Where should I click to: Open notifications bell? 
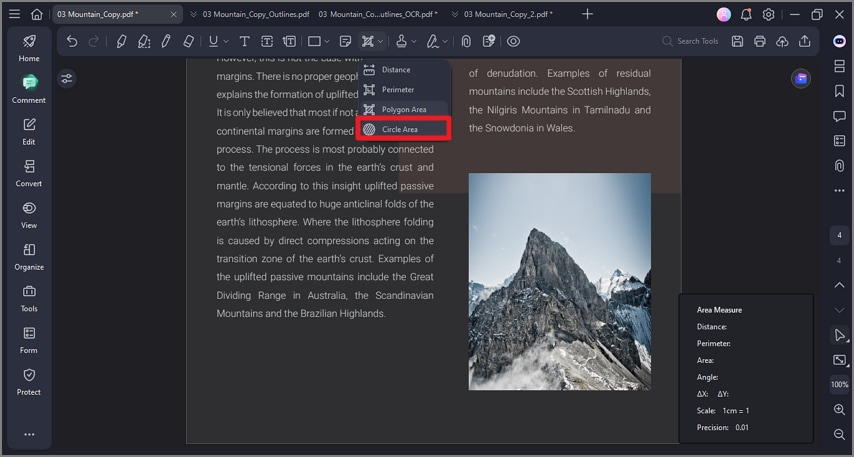coord(746,15)
